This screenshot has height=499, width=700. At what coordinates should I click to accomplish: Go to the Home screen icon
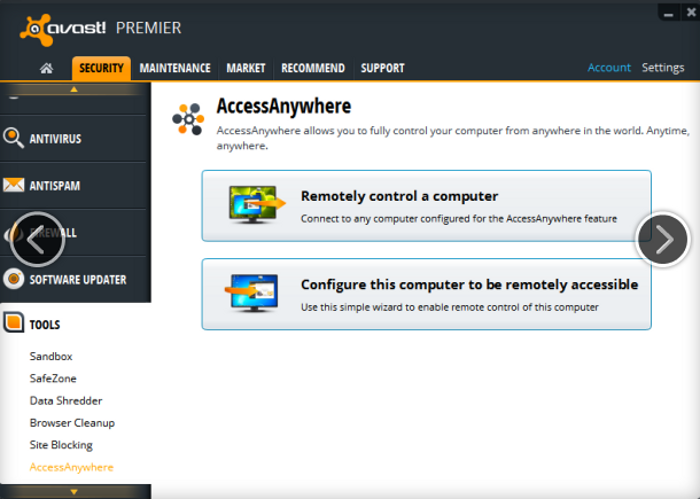[46, 68]
